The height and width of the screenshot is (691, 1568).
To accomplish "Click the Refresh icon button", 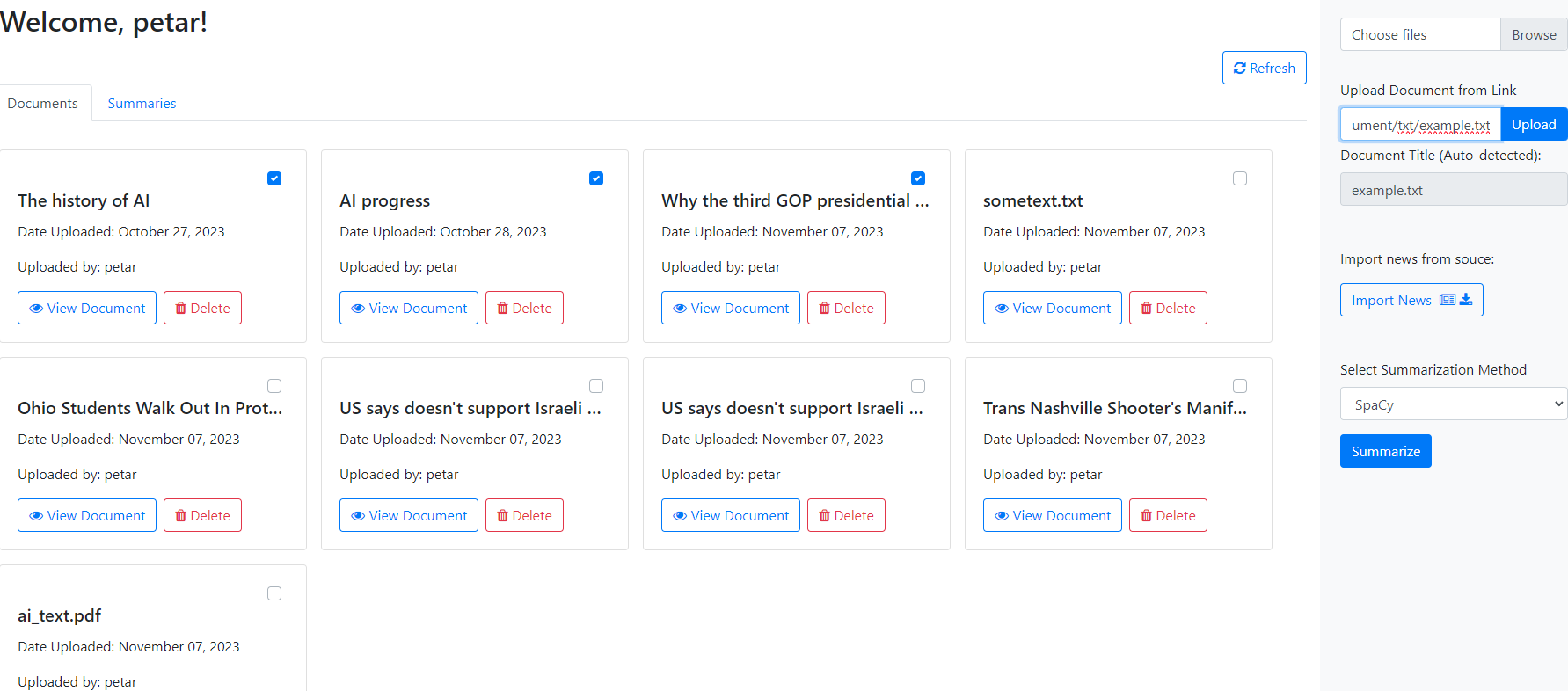I will pos(1240,69).
